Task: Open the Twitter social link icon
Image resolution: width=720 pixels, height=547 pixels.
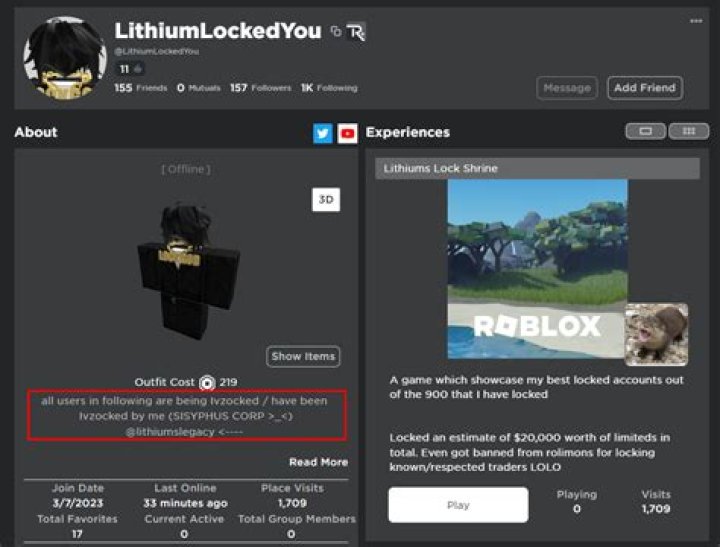Action: 322,133
